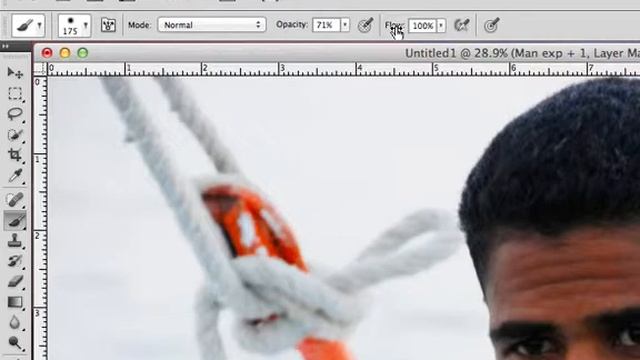The image size is (640, 360).
Task: Select the Dodge tool
Action: [15, 342]
